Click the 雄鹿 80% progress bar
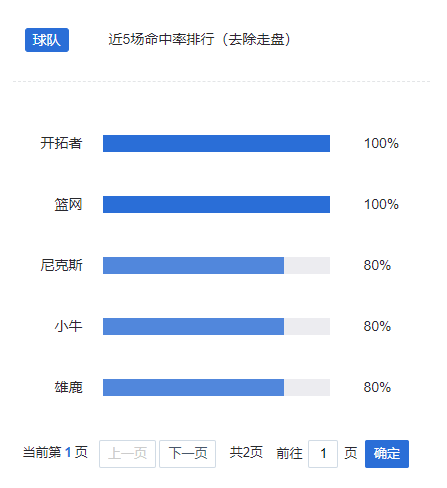Viewport: 447px width, 488px height. point(216,387)
